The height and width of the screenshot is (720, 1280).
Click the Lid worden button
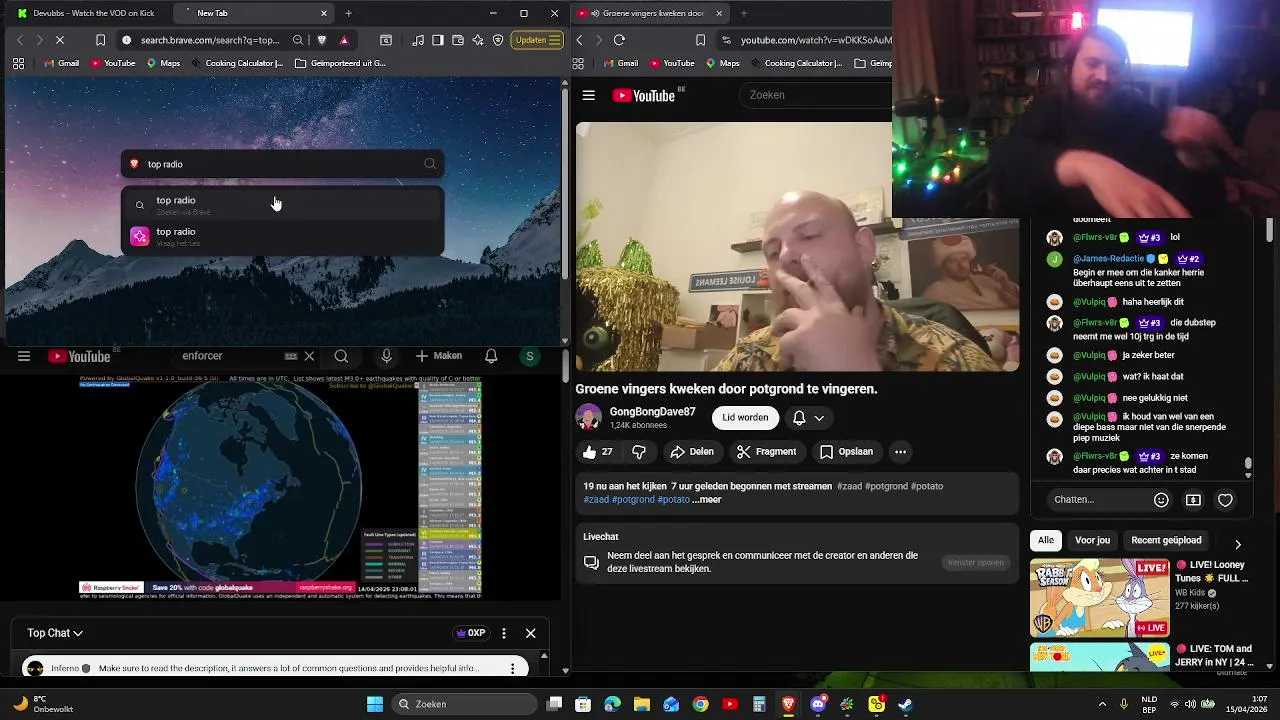click(745, 418)
